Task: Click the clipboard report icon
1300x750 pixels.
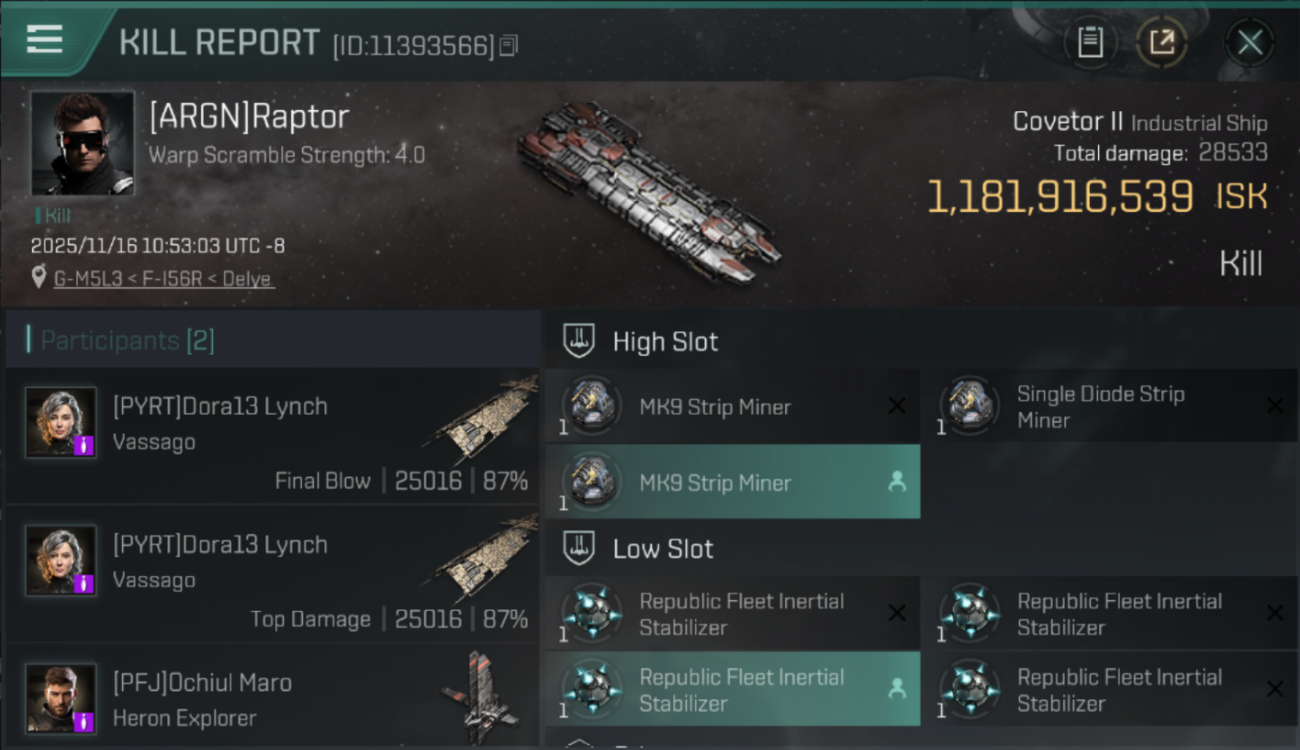Action: pyautogui.click(x=1090, y=42)
